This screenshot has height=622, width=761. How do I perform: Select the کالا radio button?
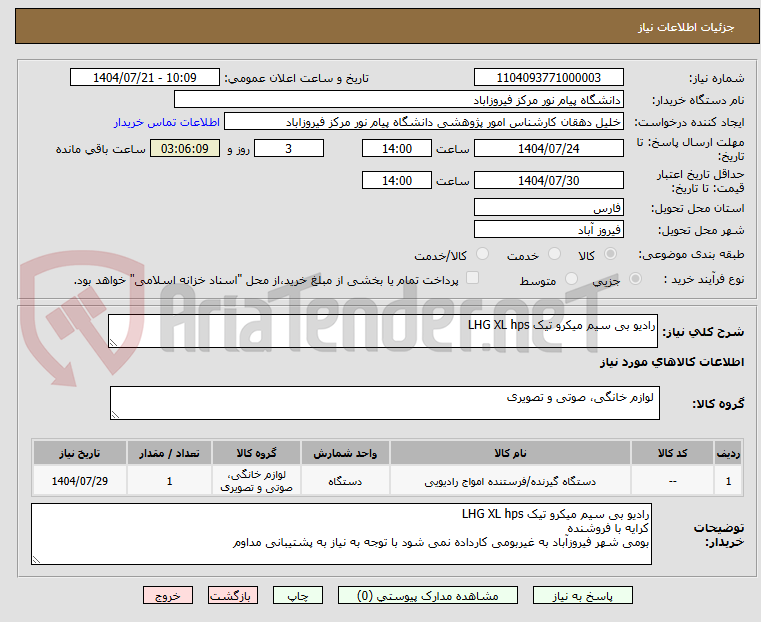611,254
